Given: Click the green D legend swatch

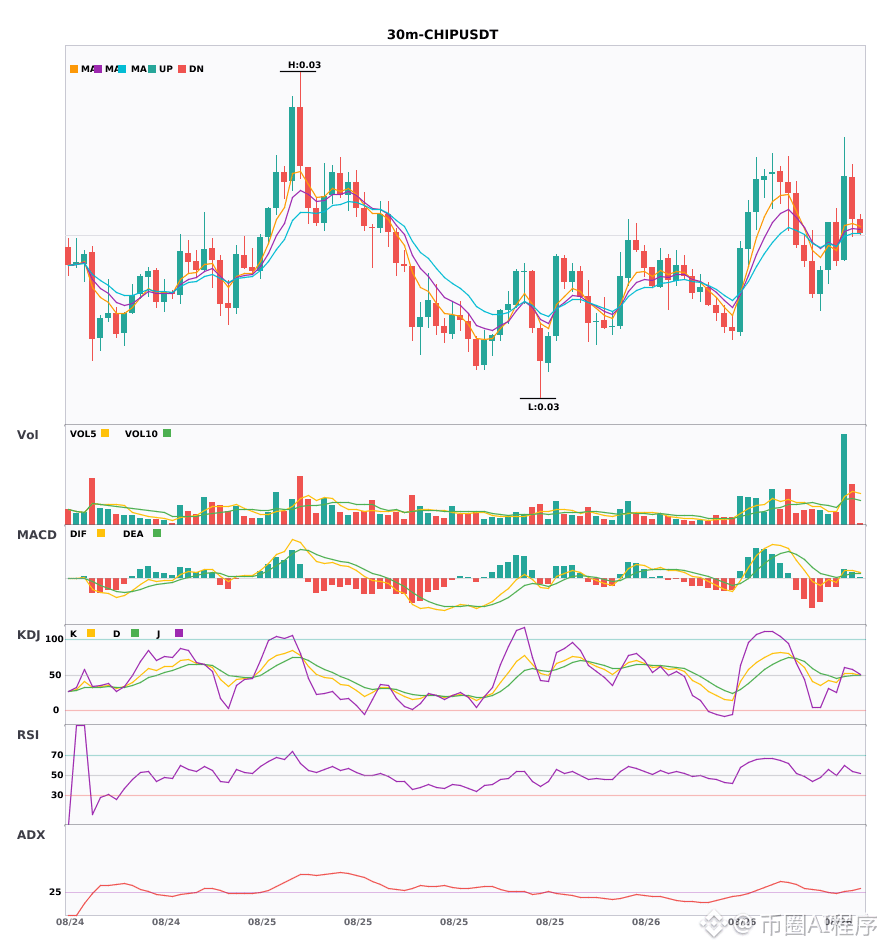Looking at the screenshot, I should tap(135, 633).
